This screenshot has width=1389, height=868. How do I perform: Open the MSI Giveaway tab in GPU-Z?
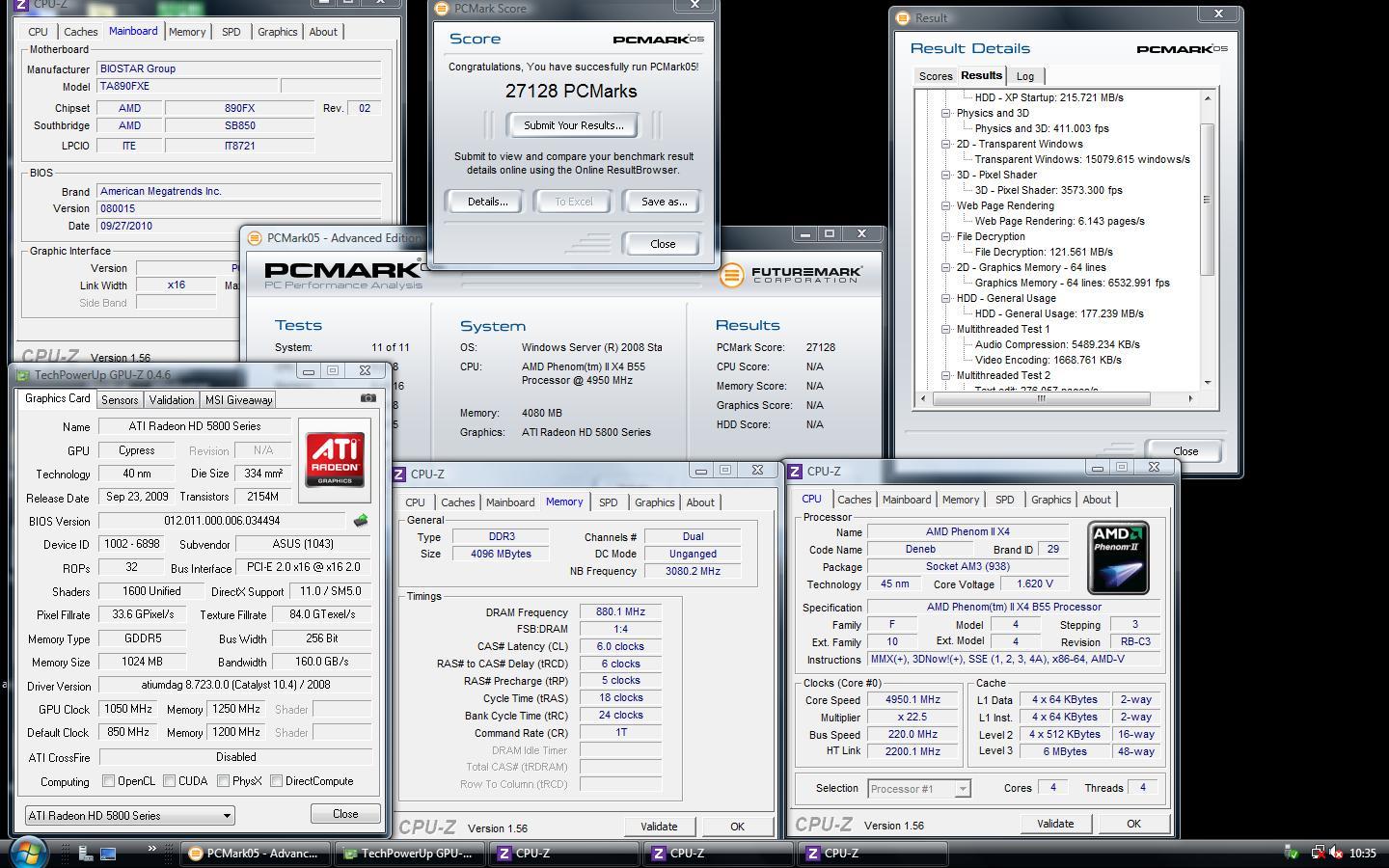tap(239, 399)
